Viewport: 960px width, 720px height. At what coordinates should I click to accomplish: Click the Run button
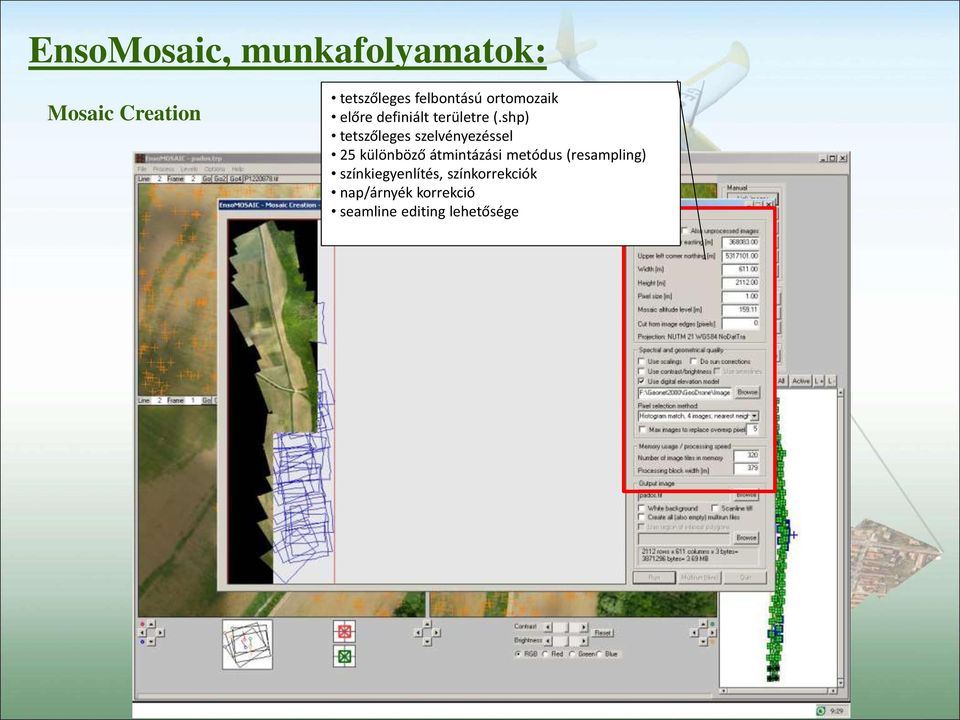click(654, 577)
